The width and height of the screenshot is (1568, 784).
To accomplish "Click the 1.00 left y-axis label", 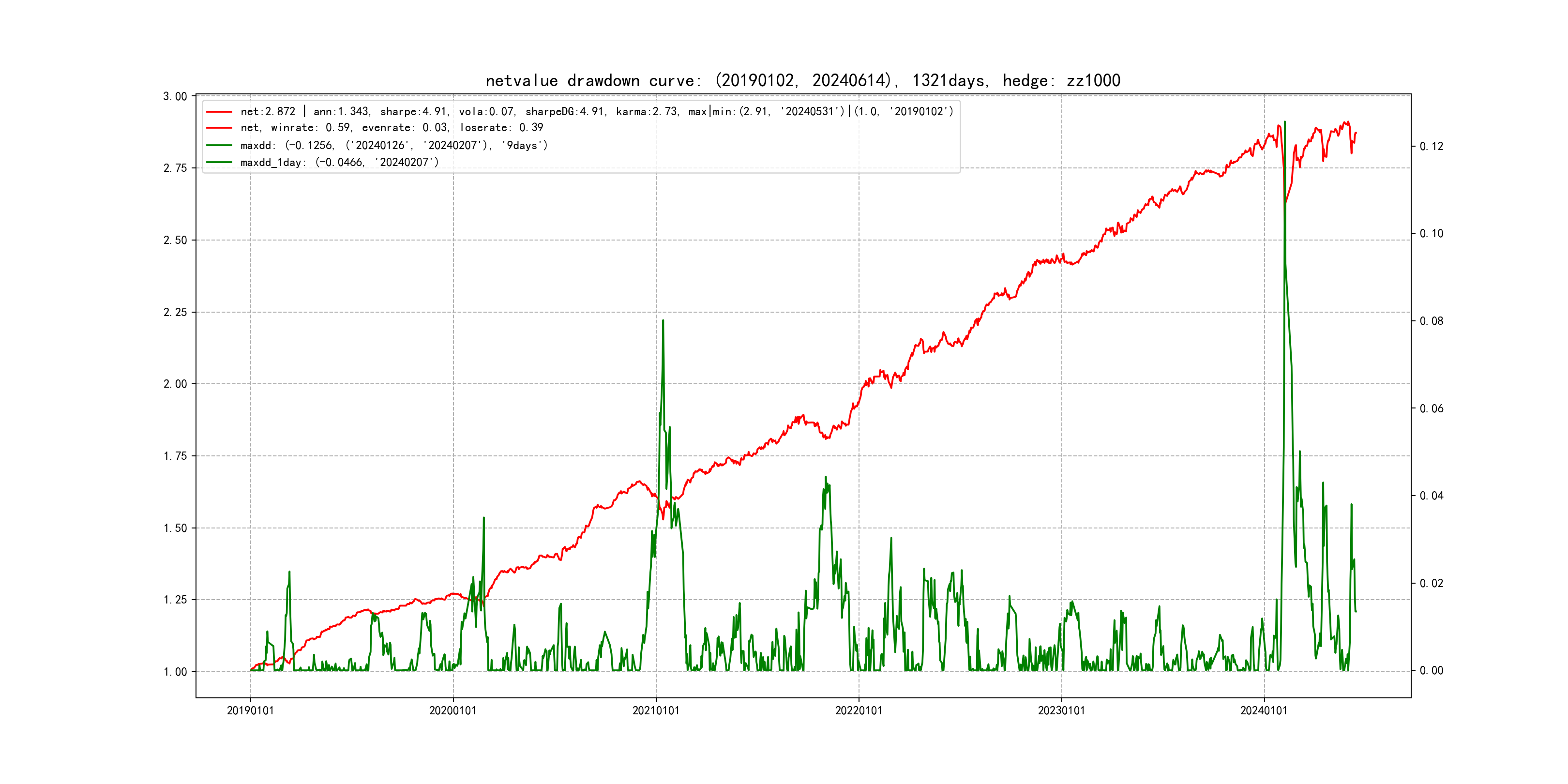I will click(x=175, y=672).
